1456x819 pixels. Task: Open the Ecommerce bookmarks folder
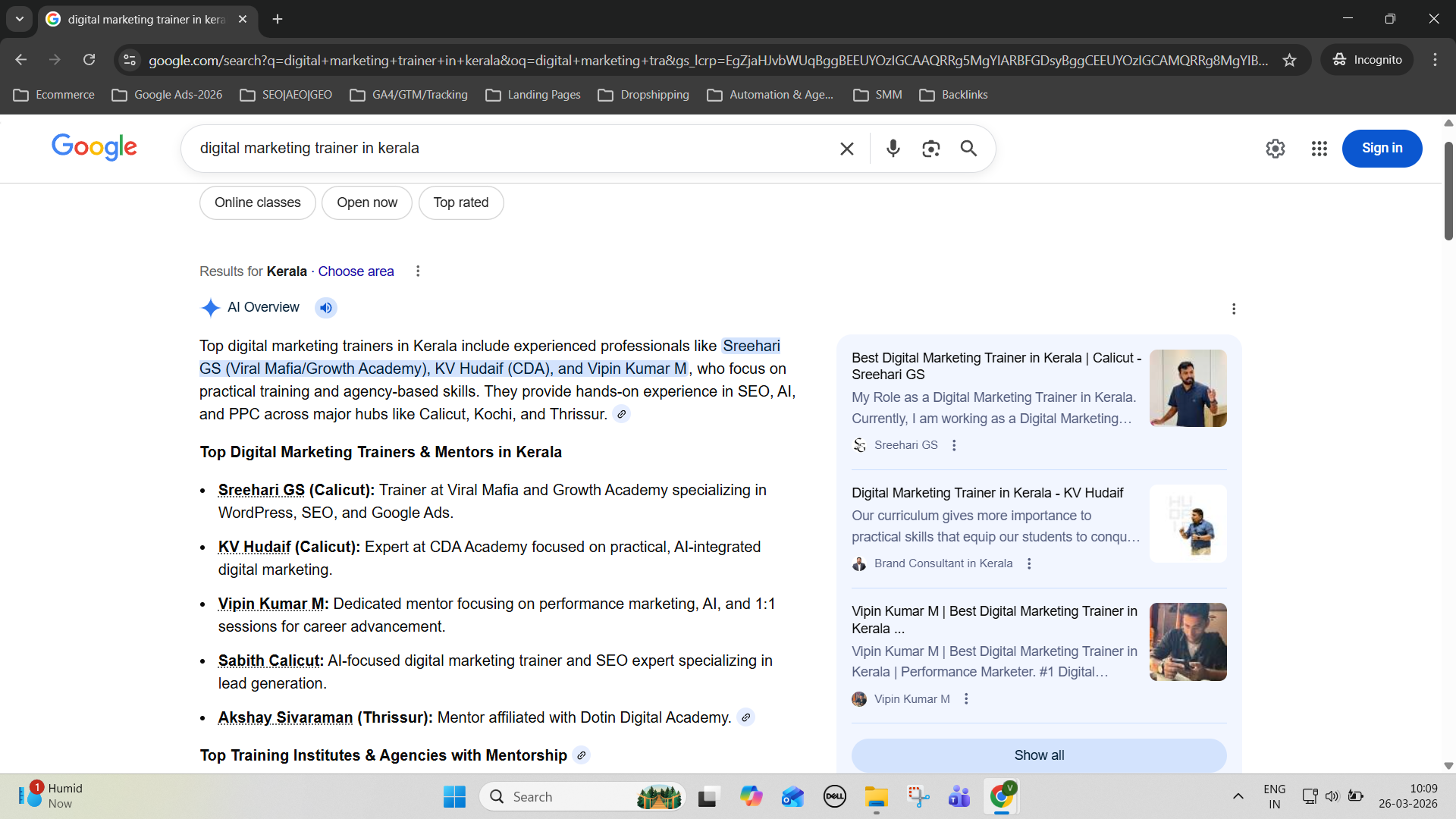[54, 95]
